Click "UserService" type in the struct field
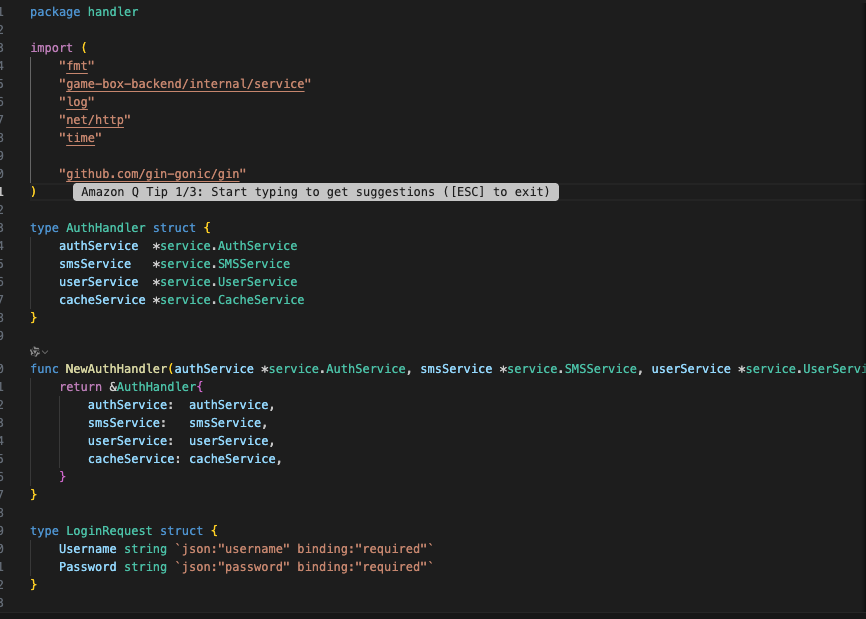 click(257, 282)
